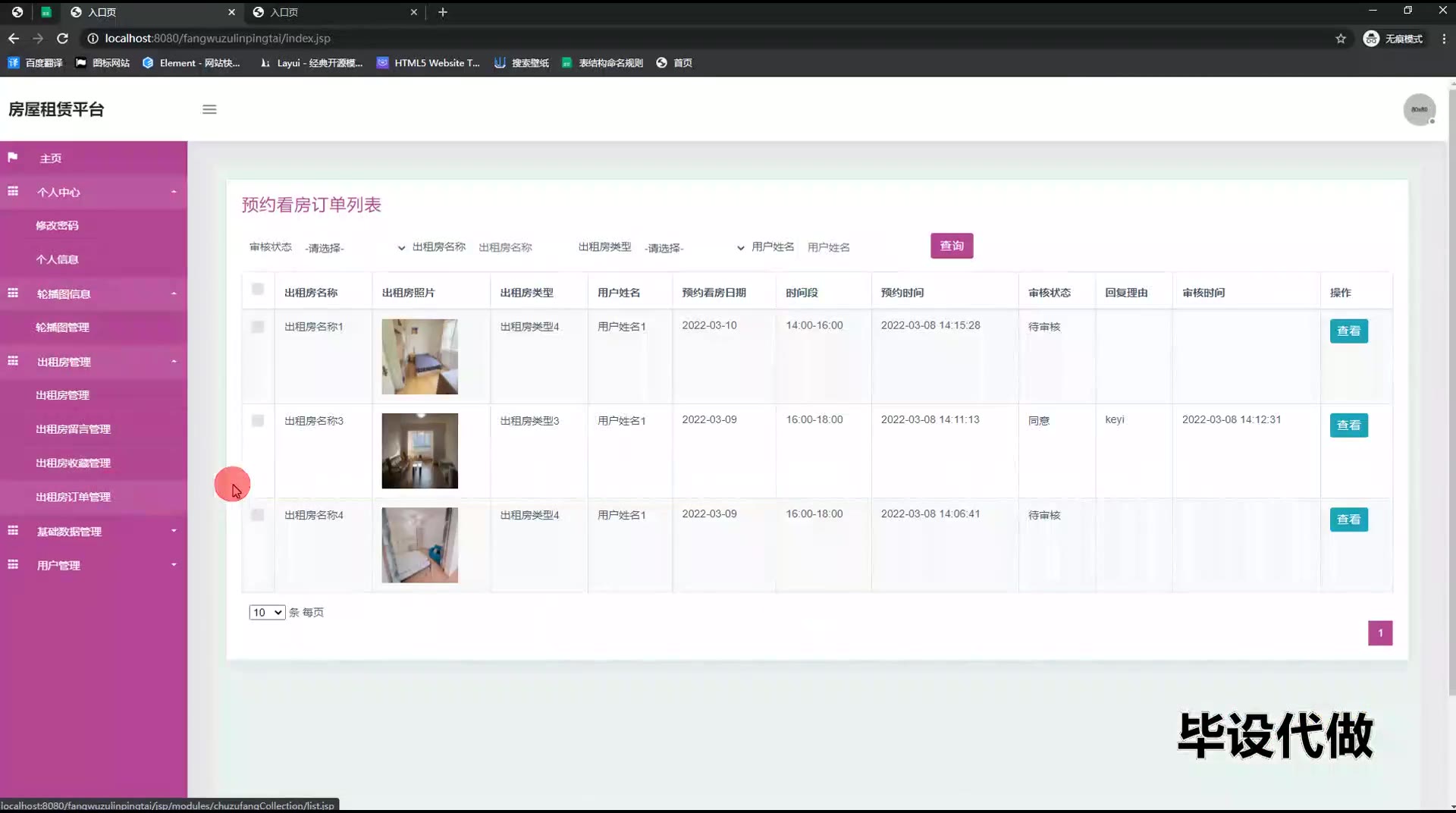Open the Chrome three-dot menu

(1443, 39)
